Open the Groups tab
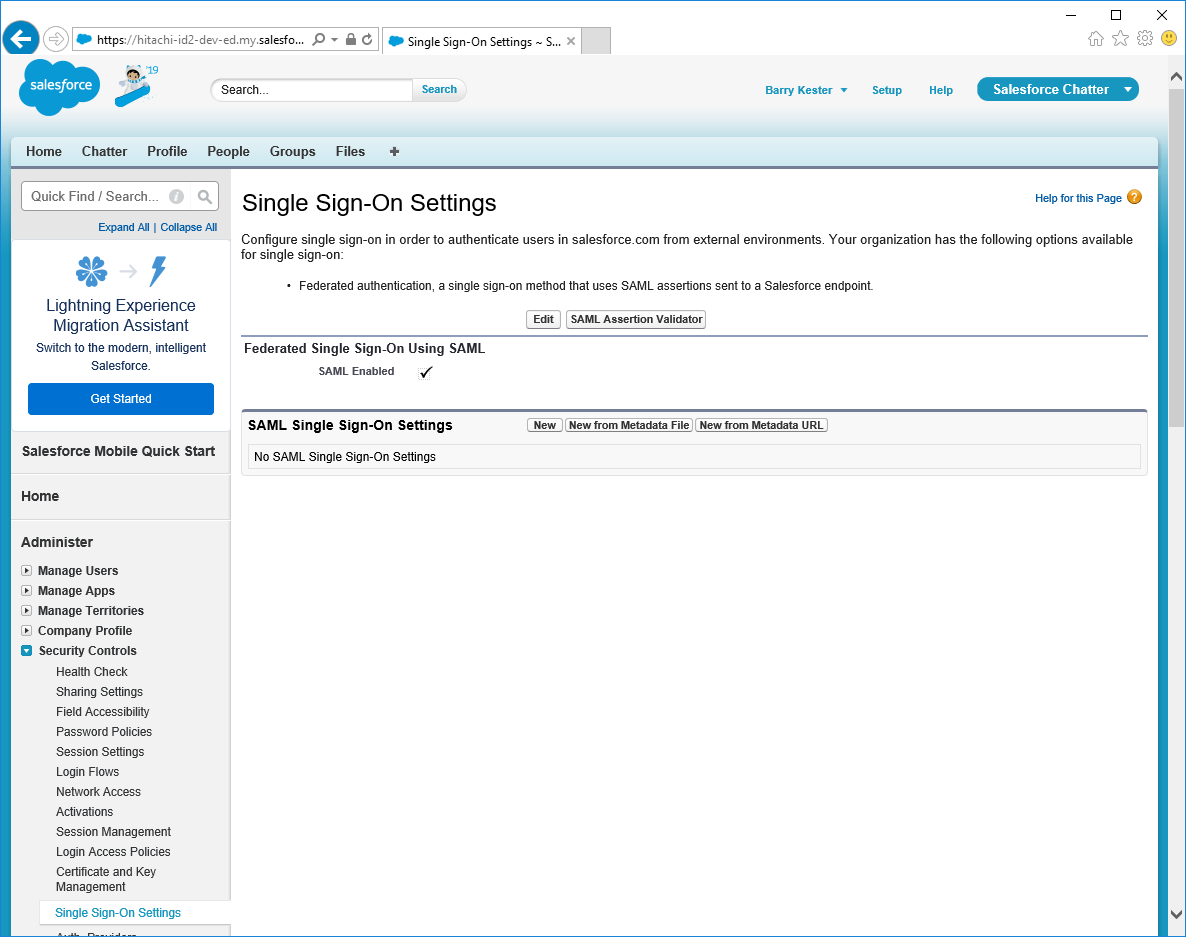Image resolution: width=1186 pixels, height=937 pixels. pos(292,152)
